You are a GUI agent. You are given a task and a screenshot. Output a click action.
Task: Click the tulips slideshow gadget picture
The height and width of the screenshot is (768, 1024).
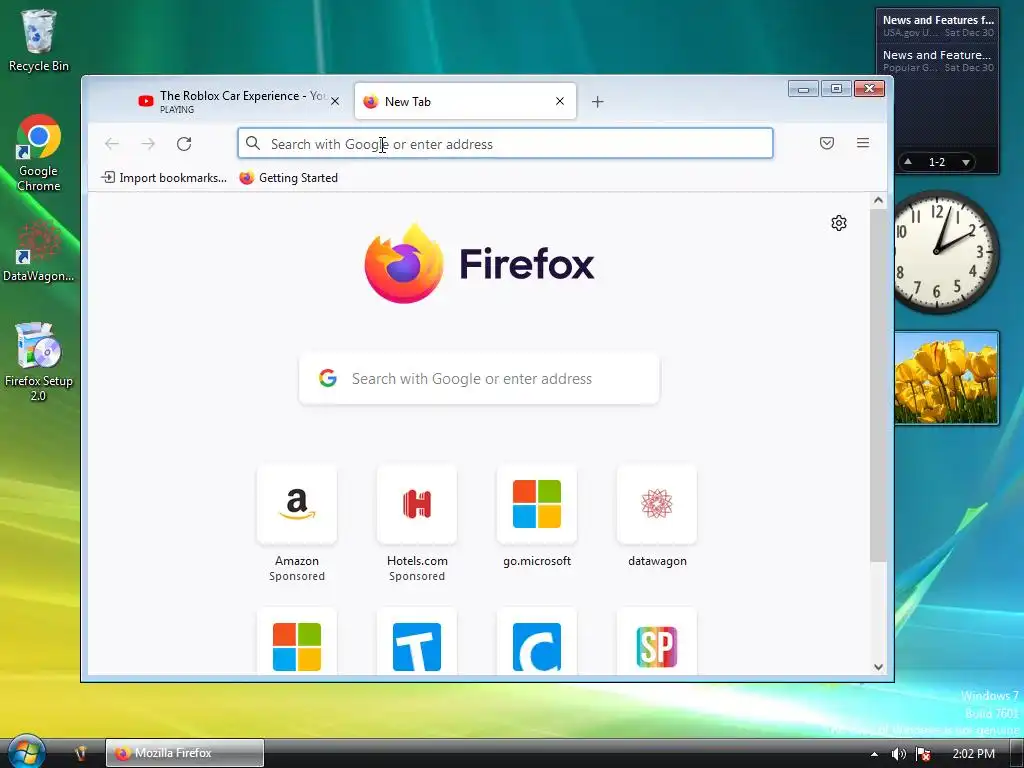pyautogui.click(x=946, y=378)
